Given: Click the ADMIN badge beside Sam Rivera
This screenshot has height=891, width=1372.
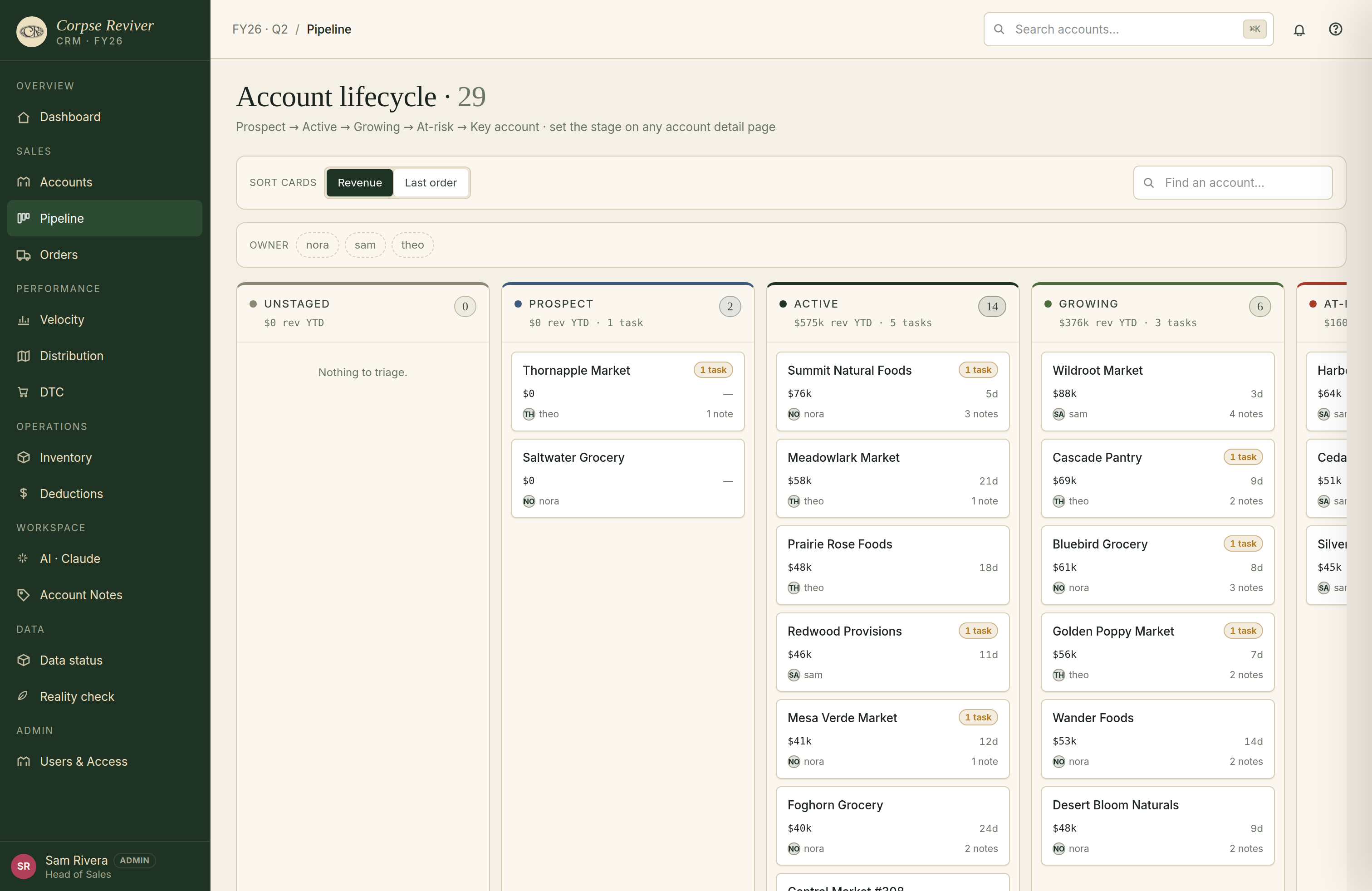Looking at the screenshot, I should click(134, 861).
